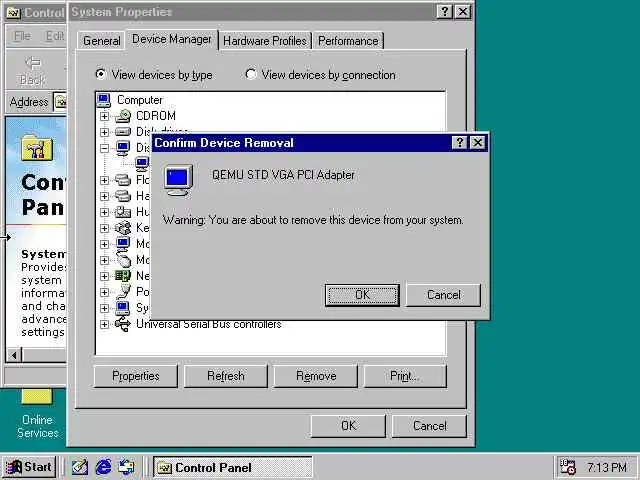Click Cancel at bottom of System Properties
Screen dimensions: 640x480
click(x=429, y=426)
